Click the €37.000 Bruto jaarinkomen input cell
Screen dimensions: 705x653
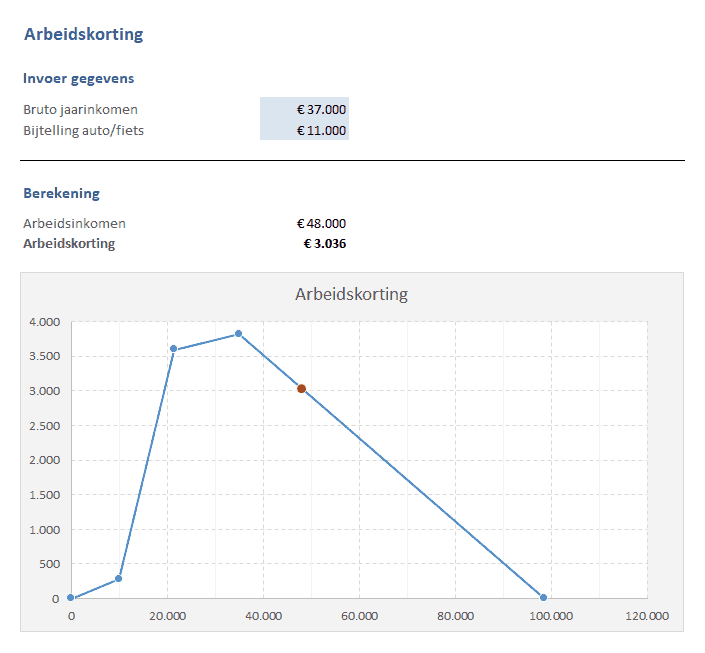tap(304, 109)
